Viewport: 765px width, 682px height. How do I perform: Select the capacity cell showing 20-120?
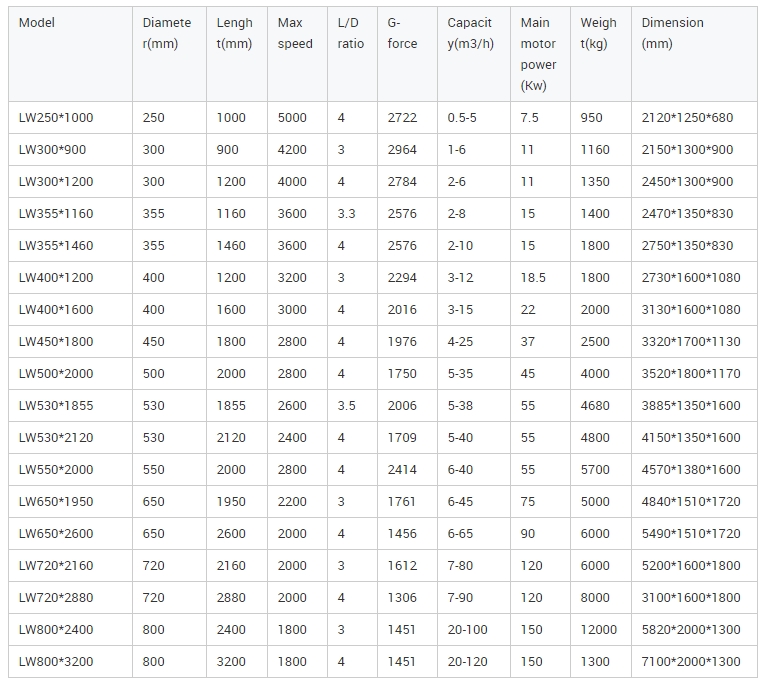[x=470, y=662]
